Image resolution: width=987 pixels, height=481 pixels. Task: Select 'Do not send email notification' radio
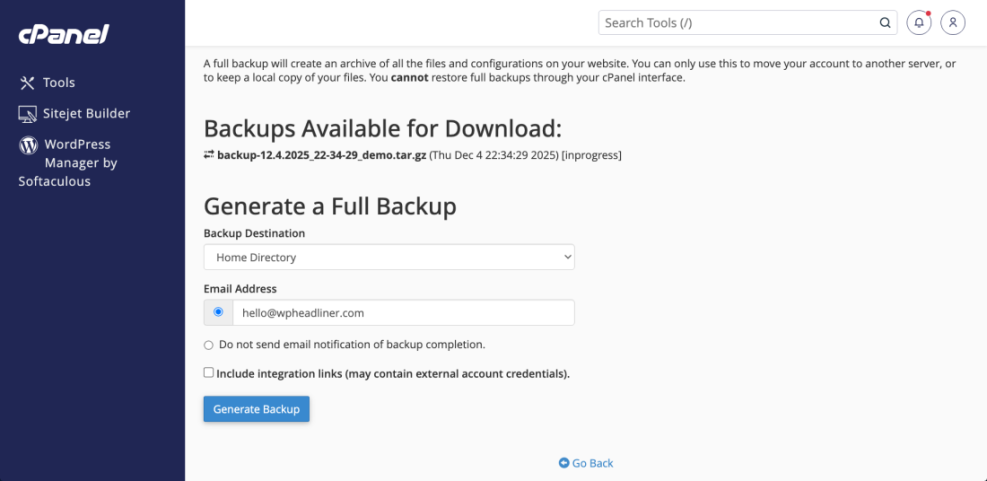209,345
